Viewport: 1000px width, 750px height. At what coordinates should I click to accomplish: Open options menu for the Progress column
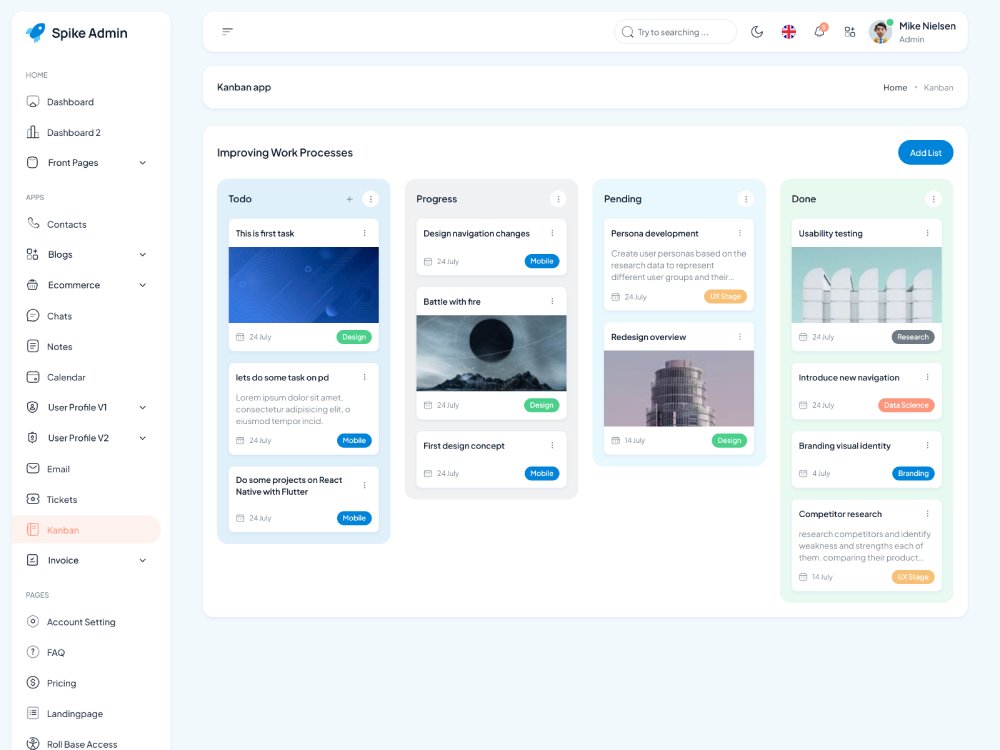(x=559, y=198)
